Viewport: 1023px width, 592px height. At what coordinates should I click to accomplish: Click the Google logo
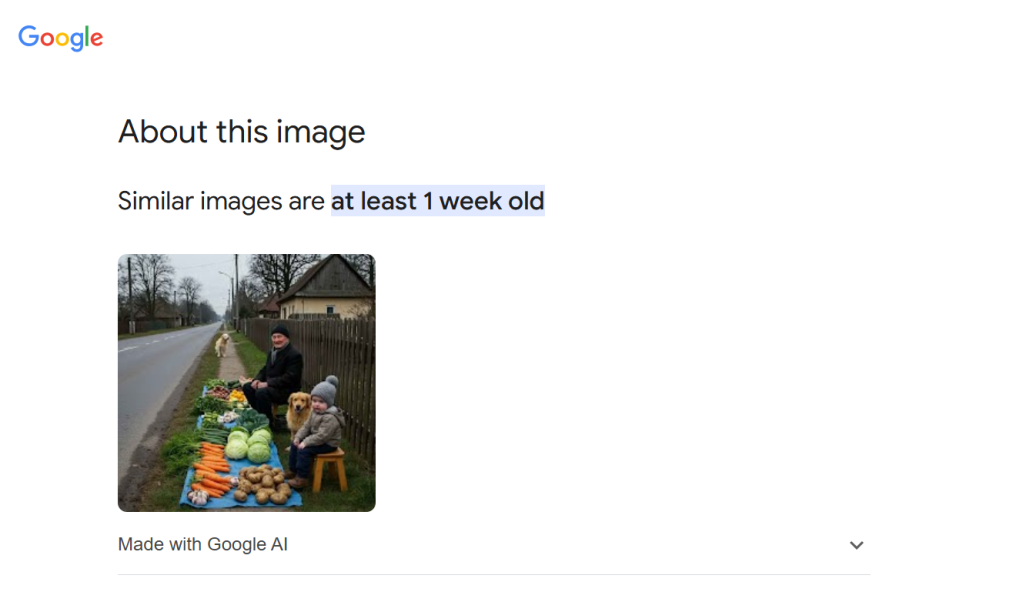[x=61, y=38]
